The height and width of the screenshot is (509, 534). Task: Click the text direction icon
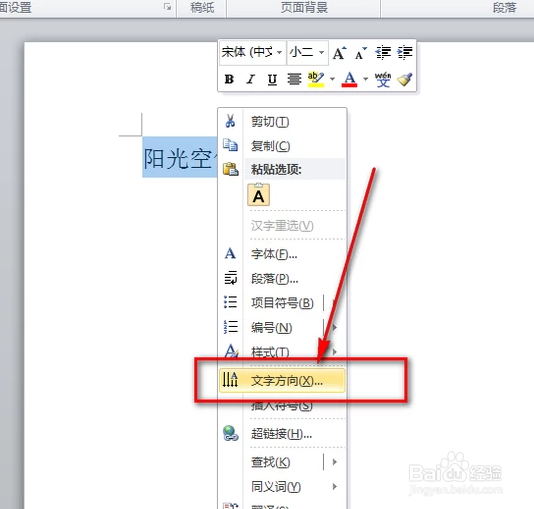coord(230,380)
